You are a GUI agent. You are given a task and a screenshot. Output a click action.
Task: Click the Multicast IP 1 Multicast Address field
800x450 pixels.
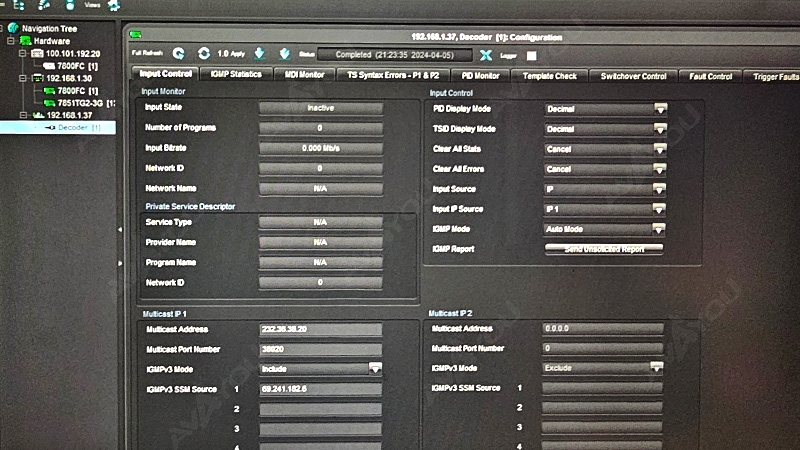point(320,329)
